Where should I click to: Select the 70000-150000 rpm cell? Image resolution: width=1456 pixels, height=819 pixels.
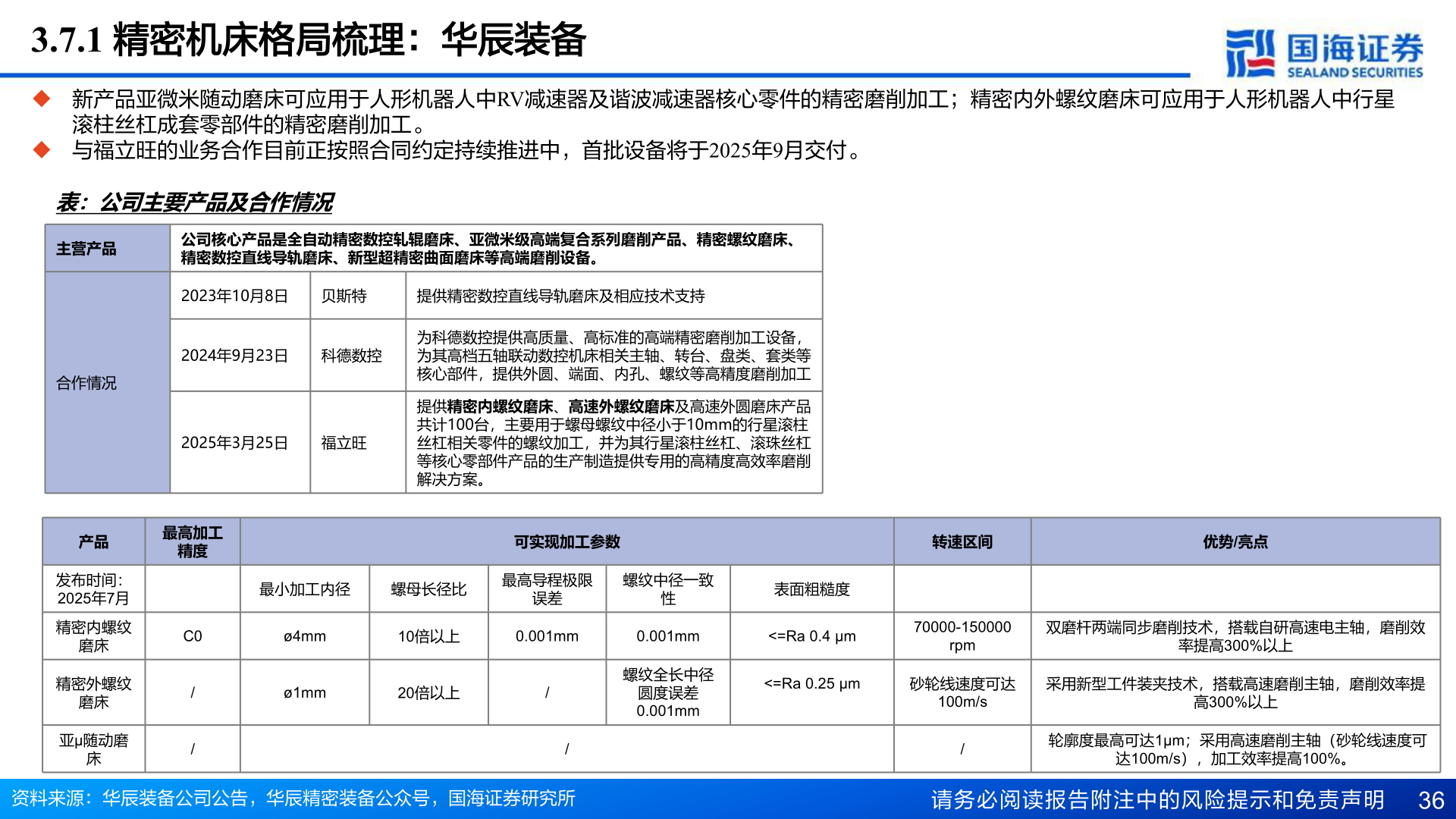(x=962, y=636)
